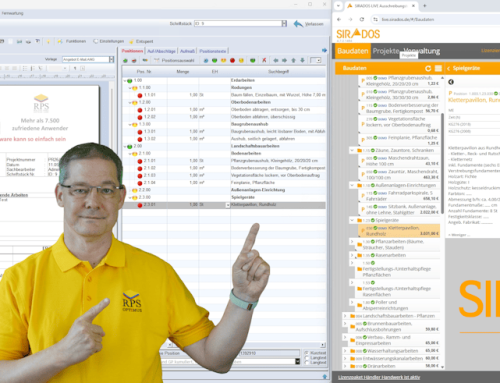
Task: Collapse the Außenanlagen Einrichtungen folder
Action: pos(352,185)
